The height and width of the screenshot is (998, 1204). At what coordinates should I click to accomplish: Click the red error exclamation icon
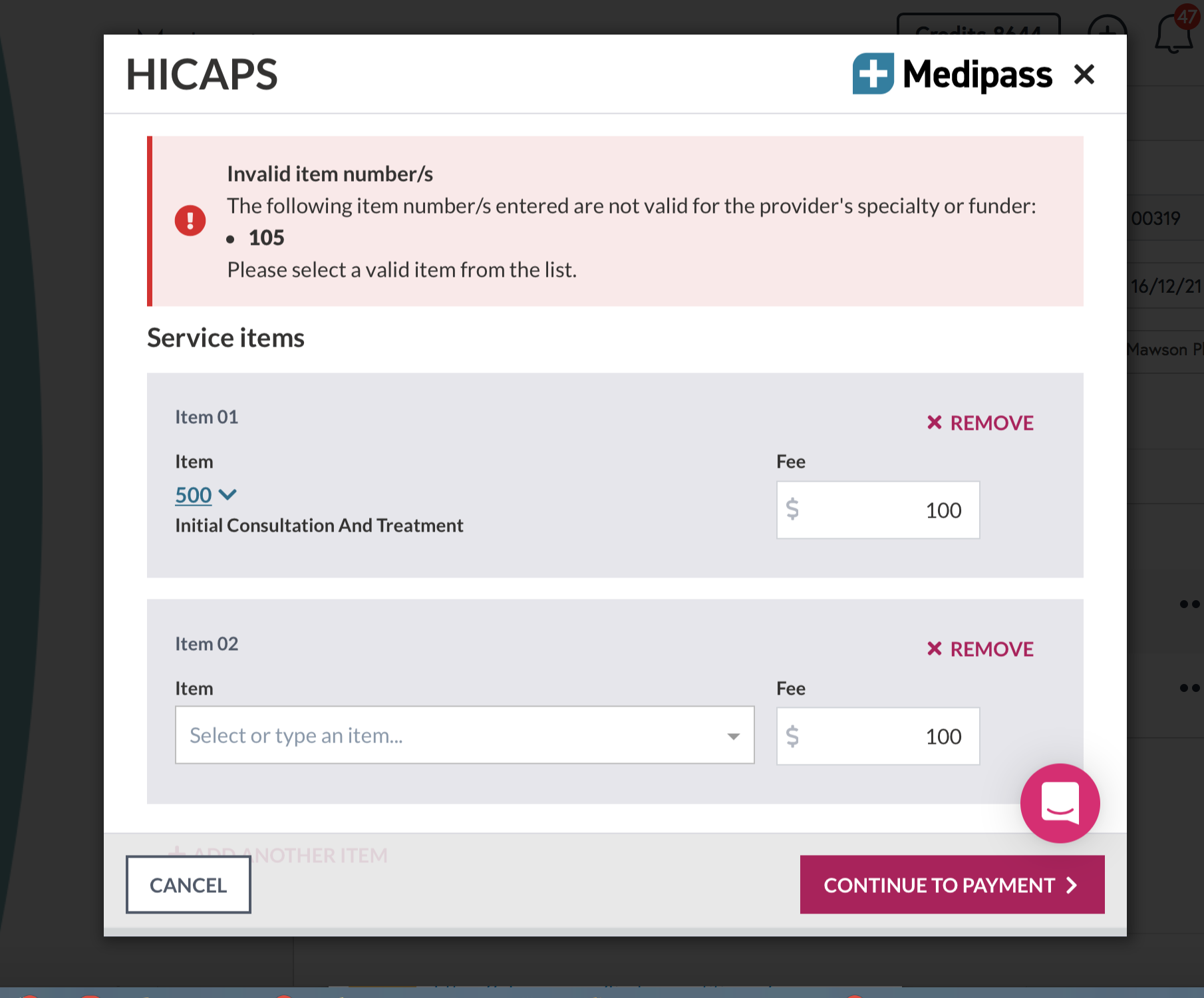(190, 220)
